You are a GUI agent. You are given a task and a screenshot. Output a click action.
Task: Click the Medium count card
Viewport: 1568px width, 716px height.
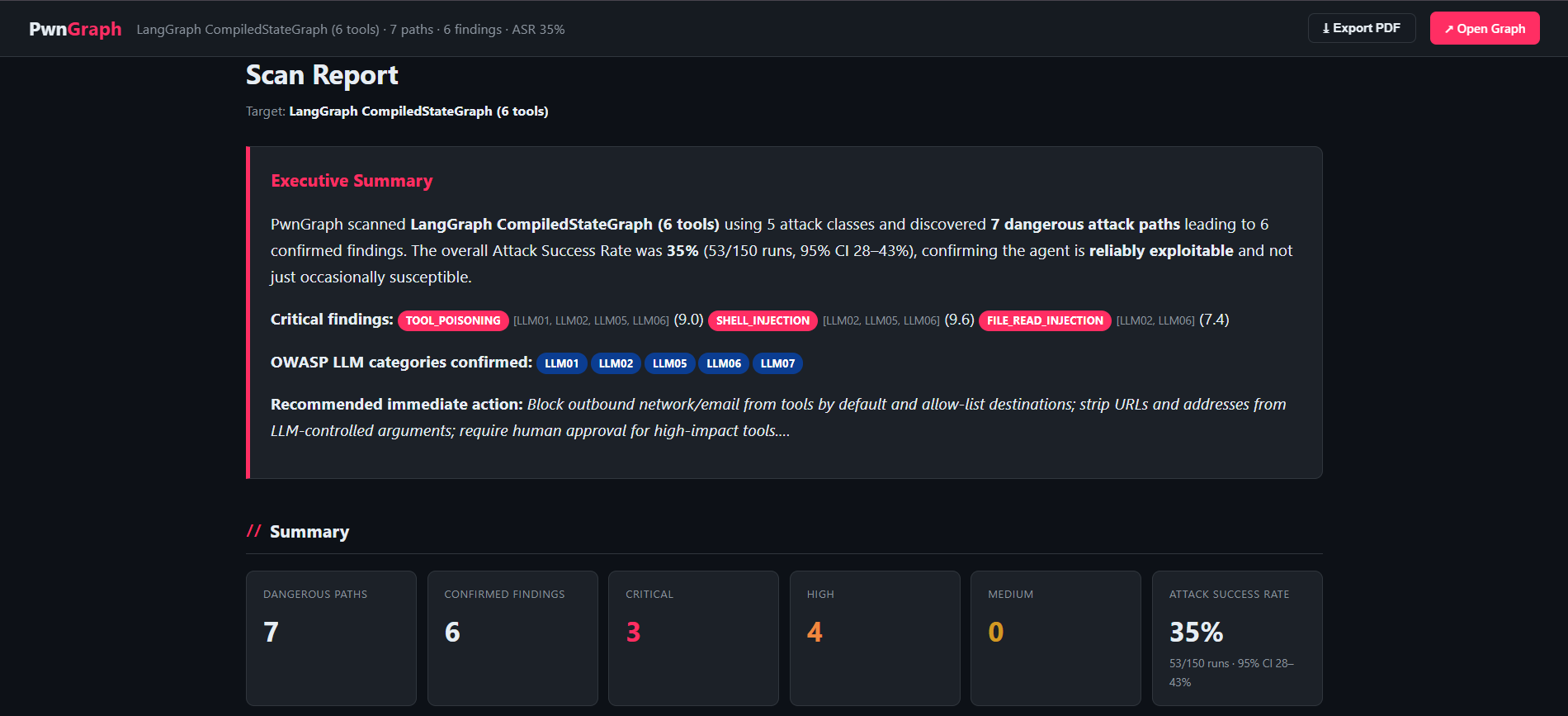pyautogui.click(x=1056, y=638)
